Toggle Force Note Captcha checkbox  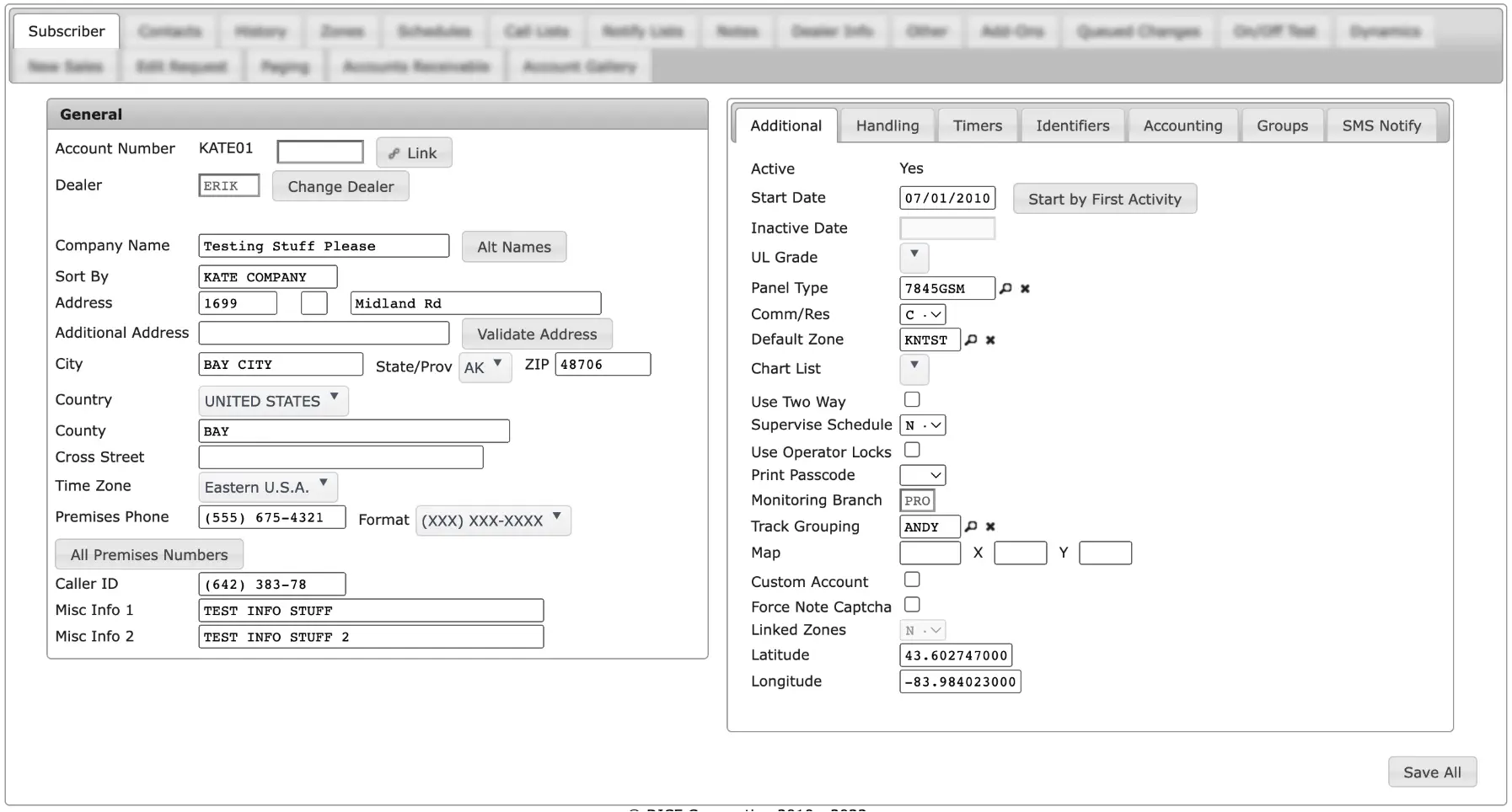click(912, 605)
